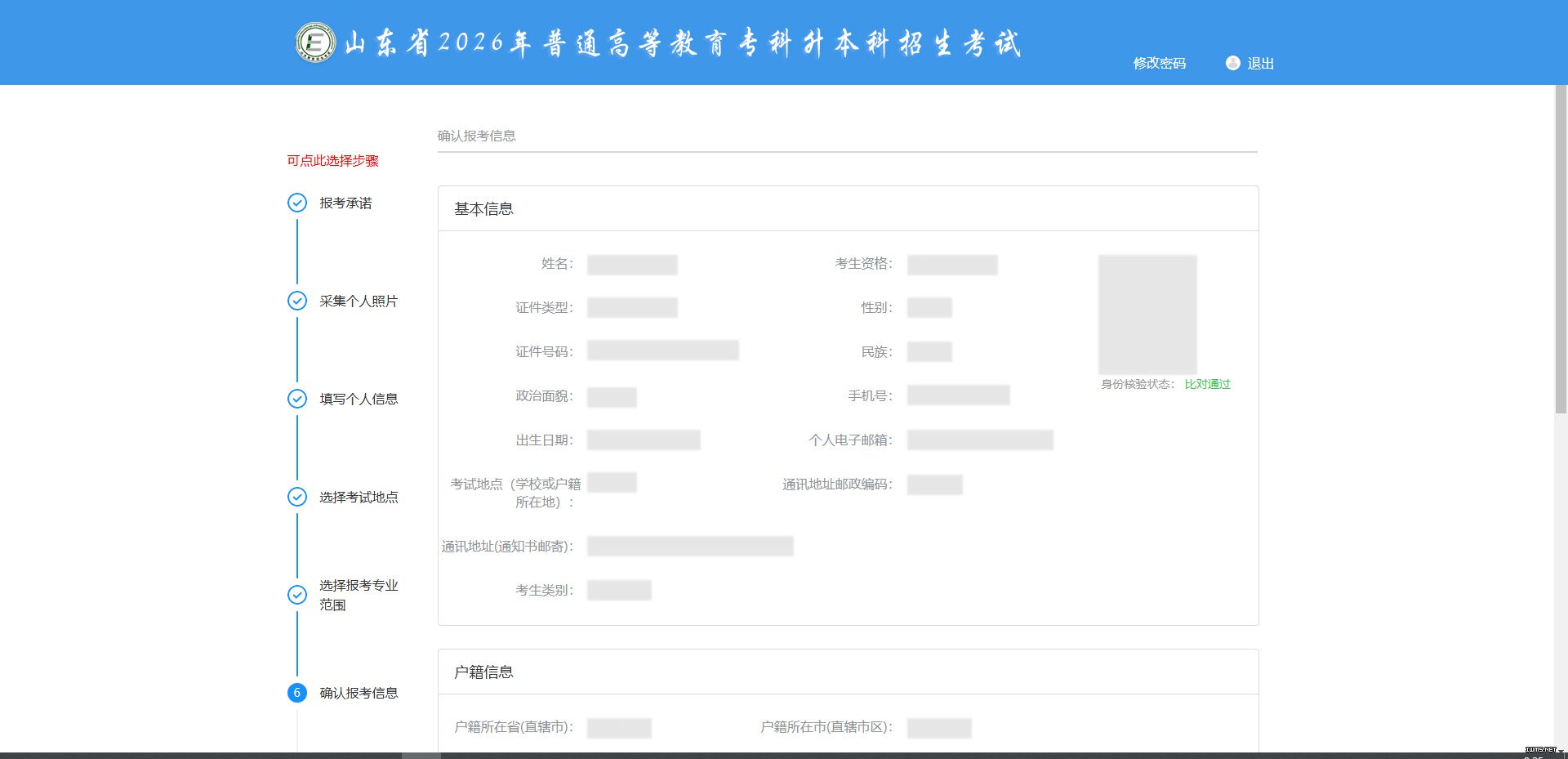Viewport: 1568px width, 759px height.
Task: Click the checkmark icon for 采集个人照片 step
Action: point(297,301)
